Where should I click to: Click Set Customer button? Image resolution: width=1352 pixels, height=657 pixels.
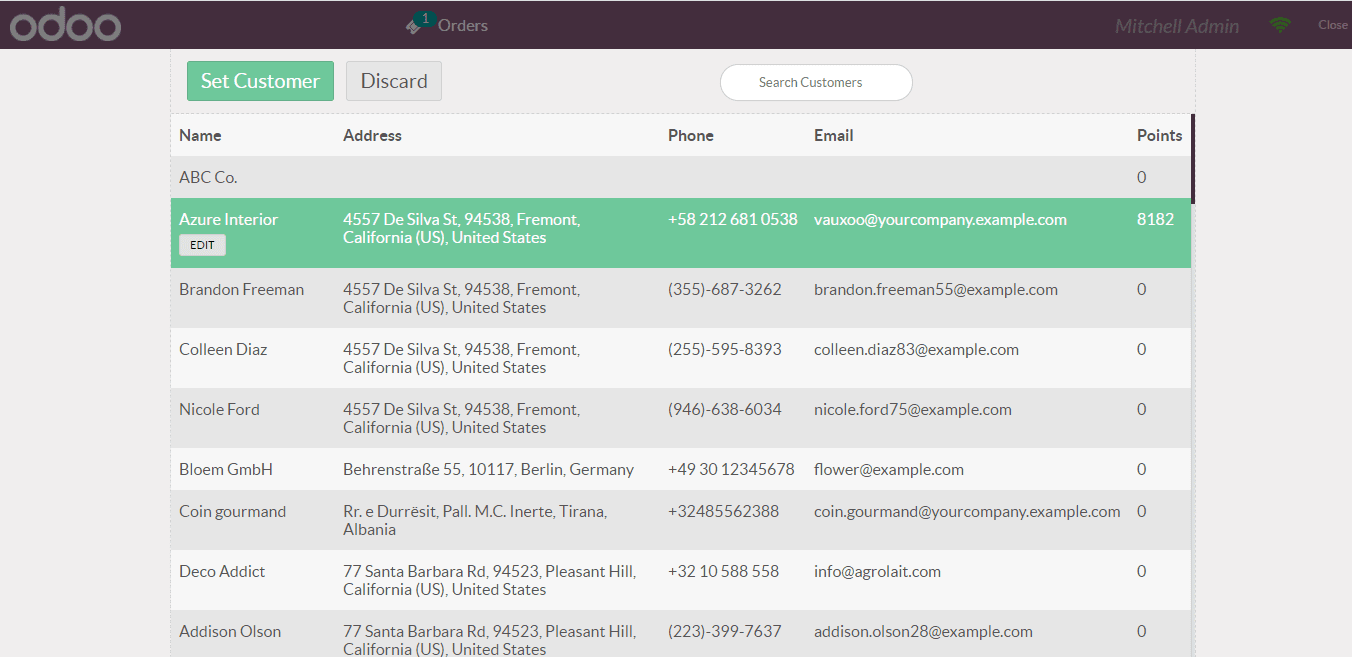tap(260, 81)
